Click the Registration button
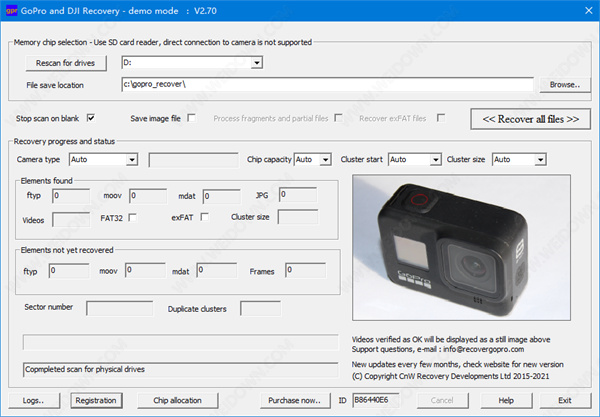The width and height of the screenshot is (600, 417). click(97, 400)
